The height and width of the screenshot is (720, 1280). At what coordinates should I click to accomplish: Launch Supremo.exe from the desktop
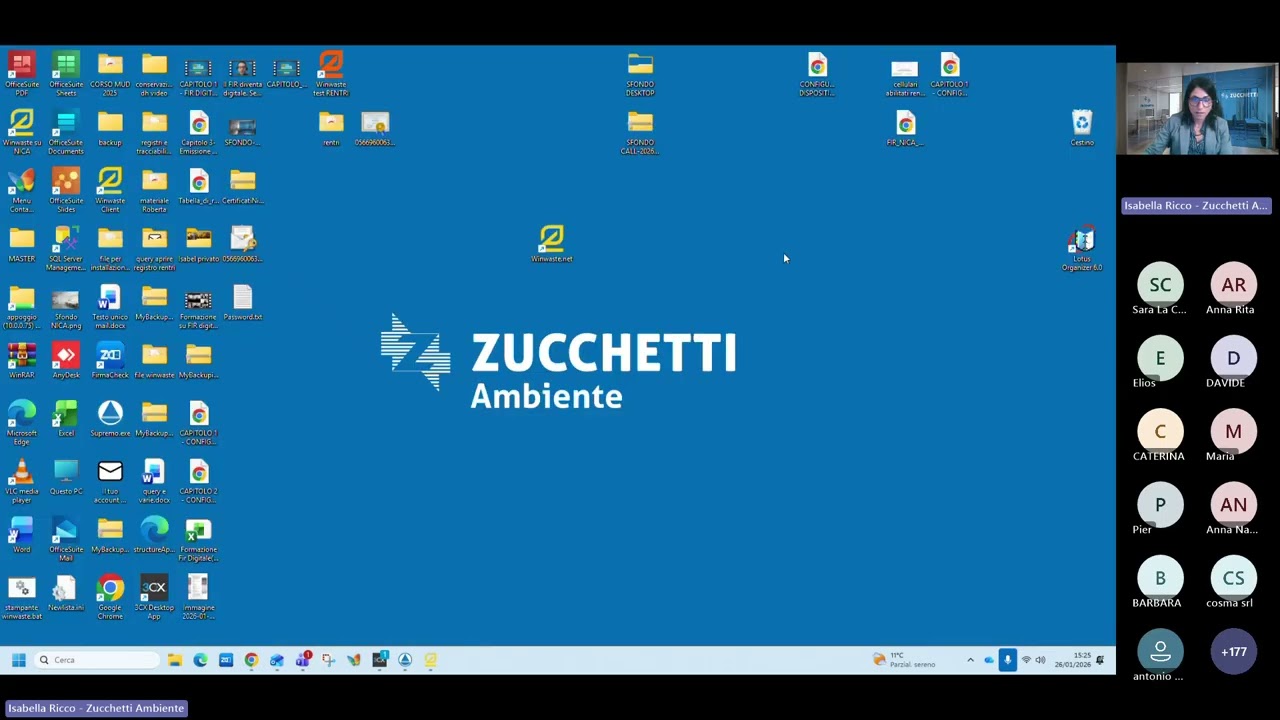click(110, 419)
